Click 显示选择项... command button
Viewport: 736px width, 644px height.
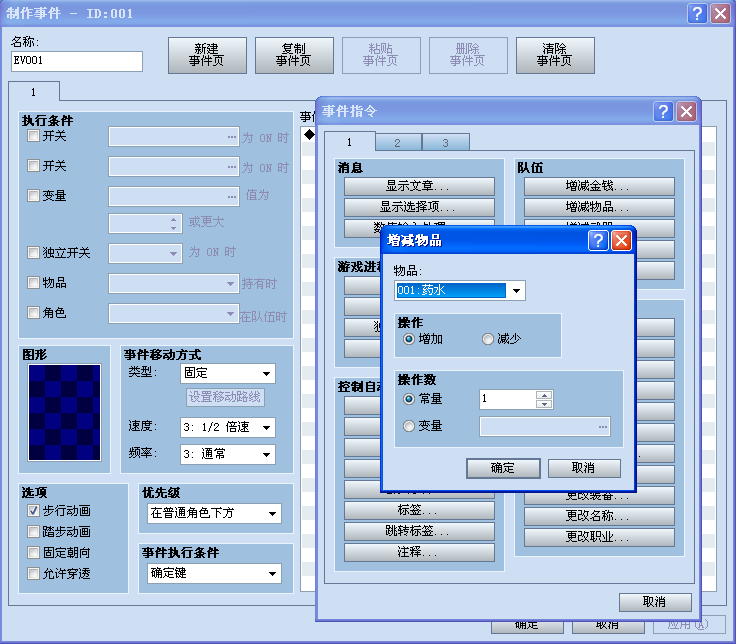pyautogui.click(x=419, y=207)
